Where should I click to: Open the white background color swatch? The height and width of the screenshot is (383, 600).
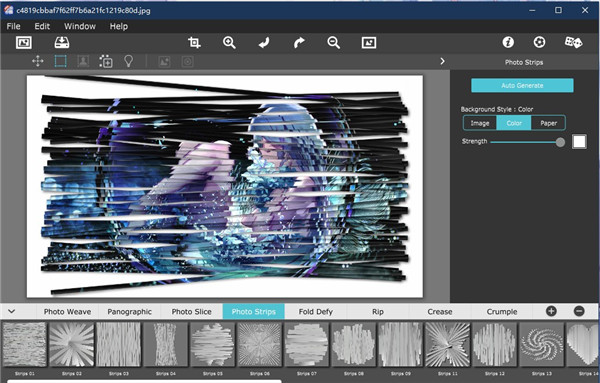point(579,142)
